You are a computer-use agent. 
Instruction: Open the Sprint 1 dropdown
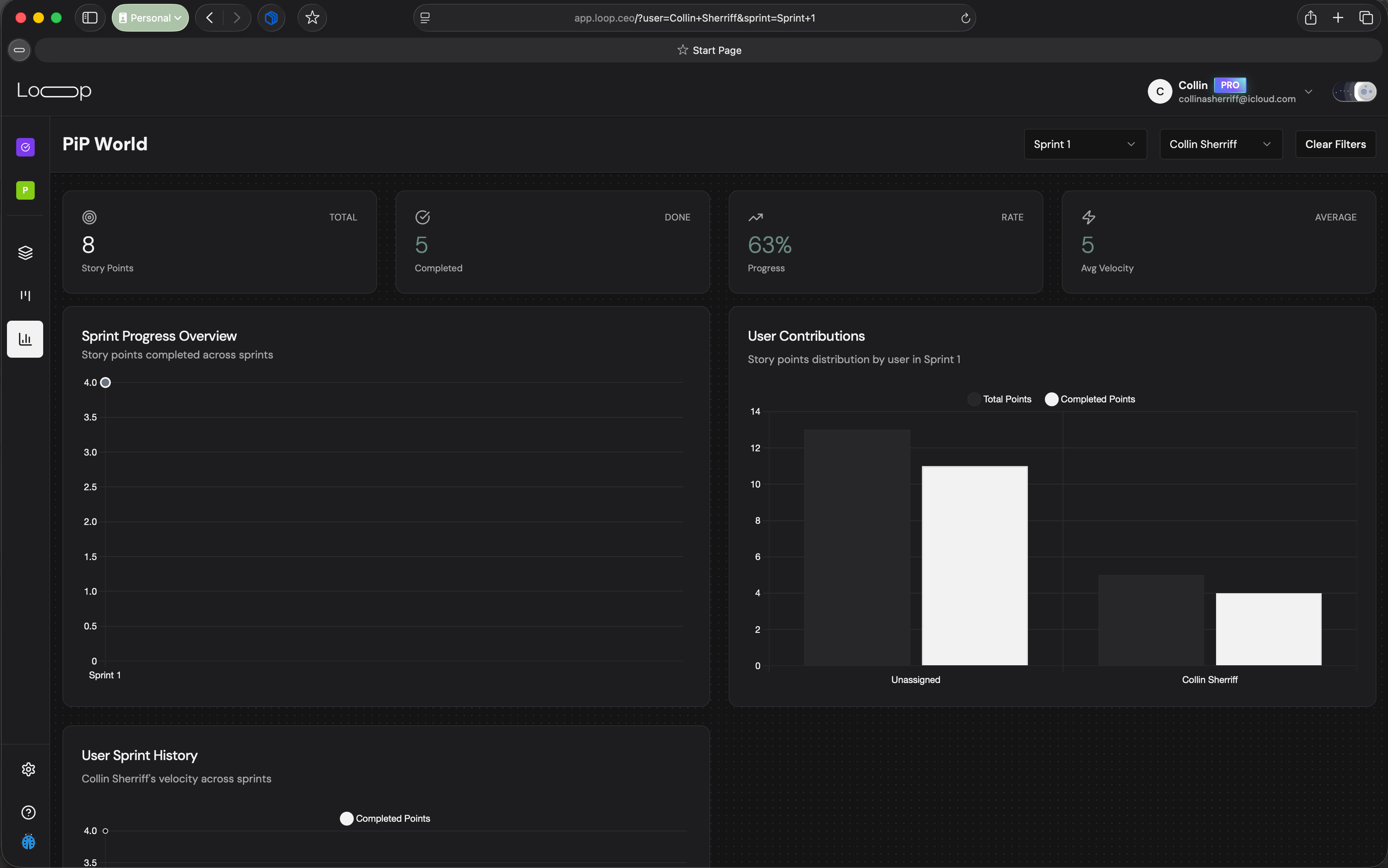coord(1084,143)
